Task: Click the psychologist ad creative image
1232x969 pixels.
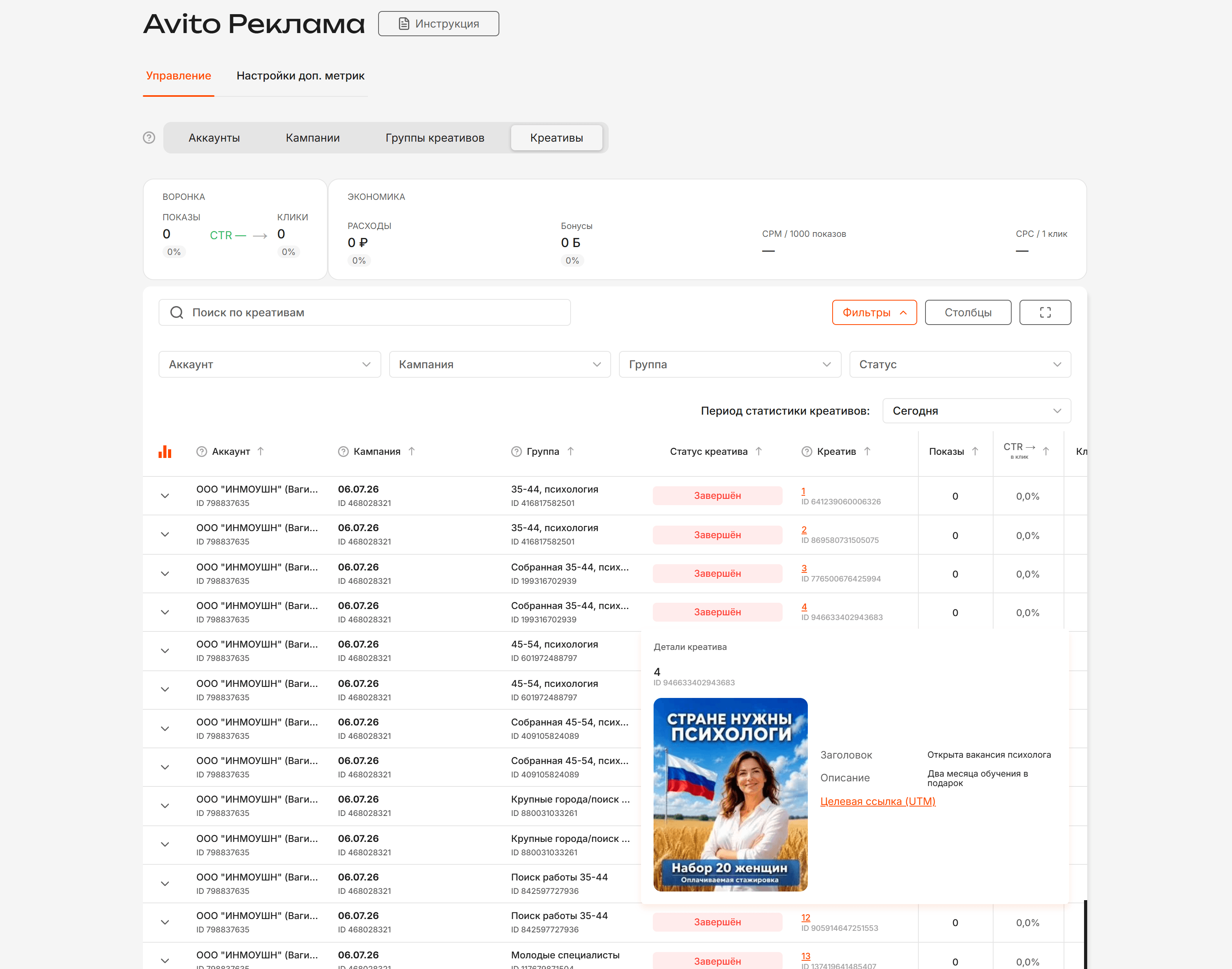Action: click(x=730, y=795)
